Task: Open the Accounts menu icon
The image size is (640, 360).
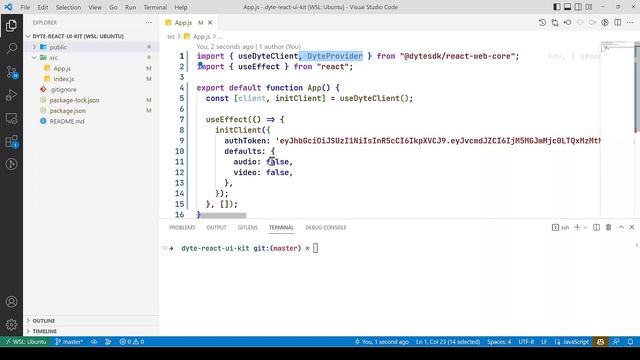Action: (x=11, y=302)
